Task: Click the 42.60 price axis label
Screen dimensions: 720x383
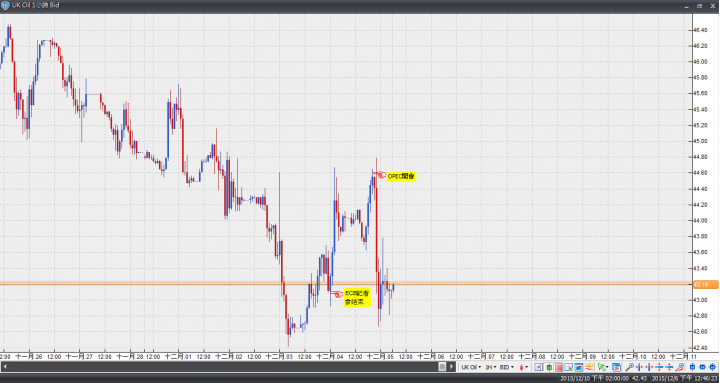Action: click(700, 332)
